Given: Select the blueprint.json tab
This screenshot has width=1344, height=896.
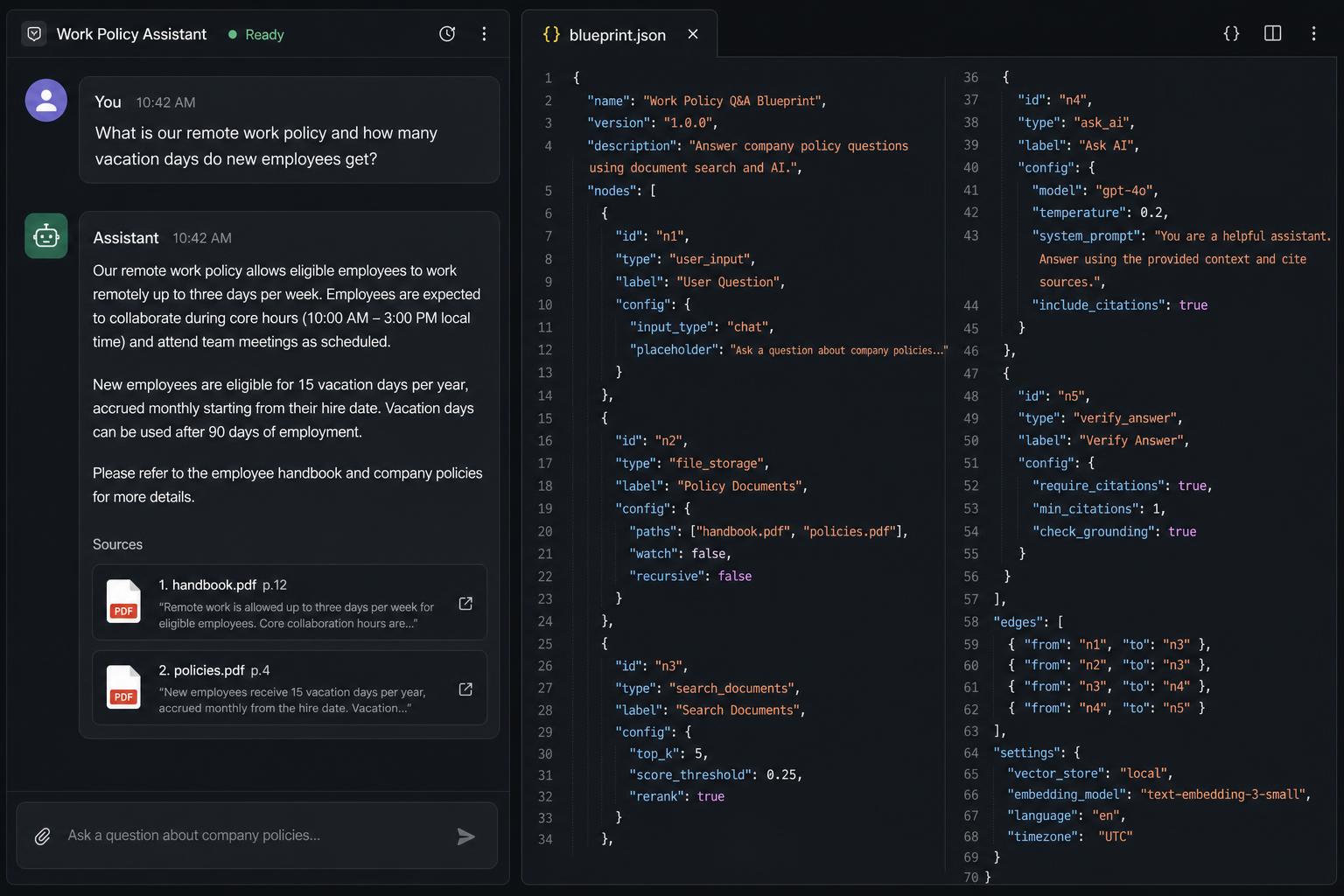Looking at the screenshot, I should 619,34.
